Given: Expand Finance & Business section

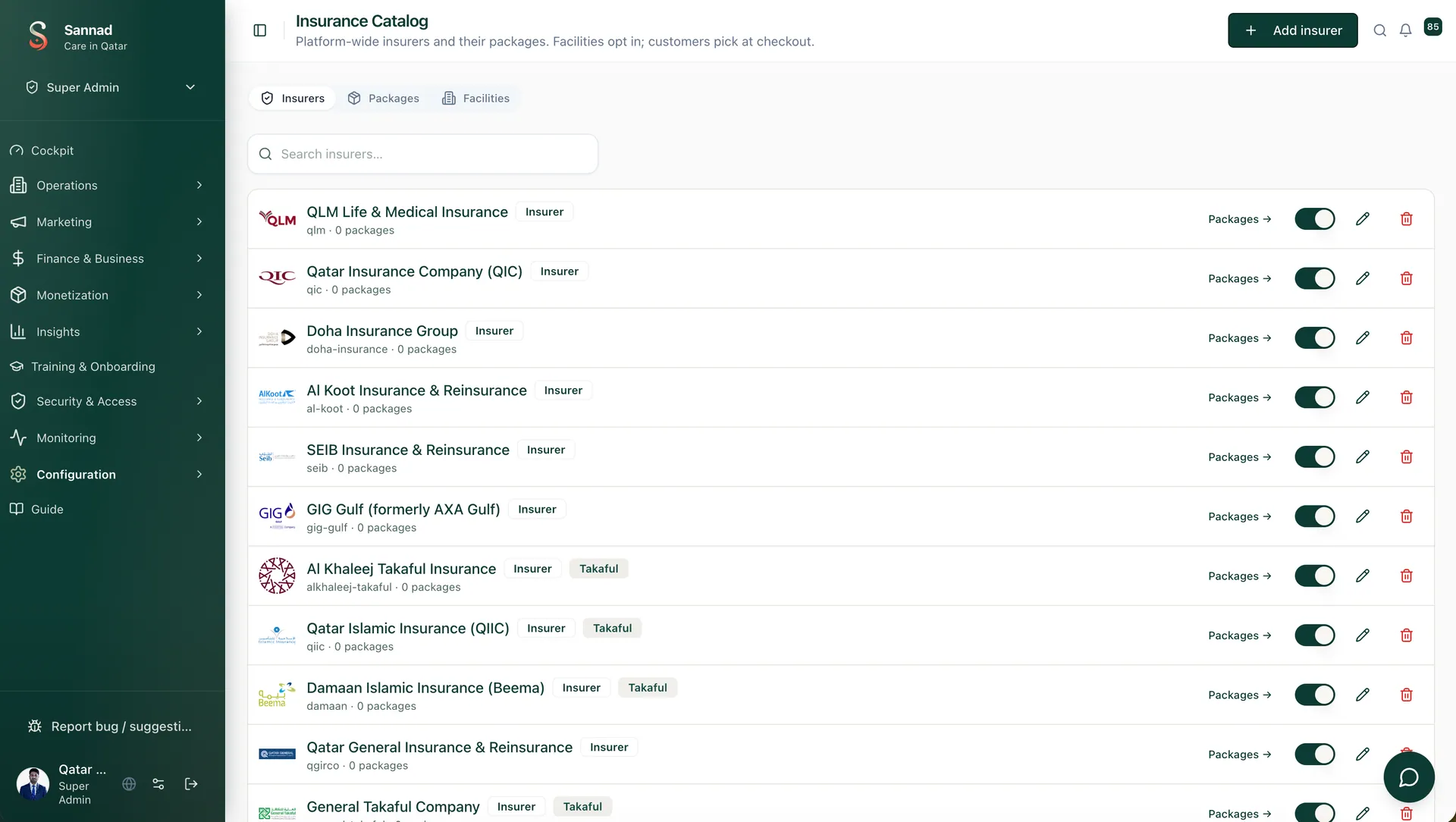Looking at the screenshot, I should (108, 259).
